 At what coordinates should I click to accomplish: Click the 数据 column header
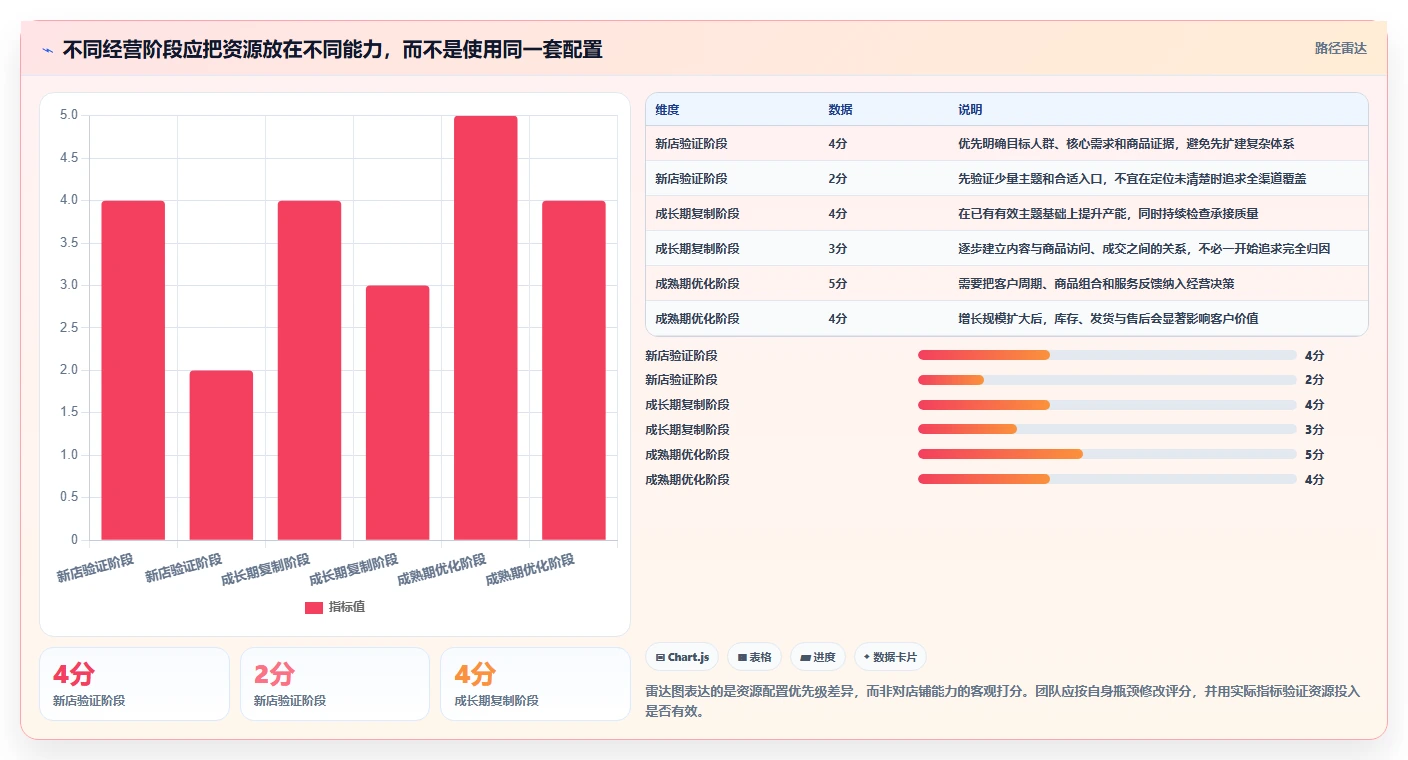point(841,110)
